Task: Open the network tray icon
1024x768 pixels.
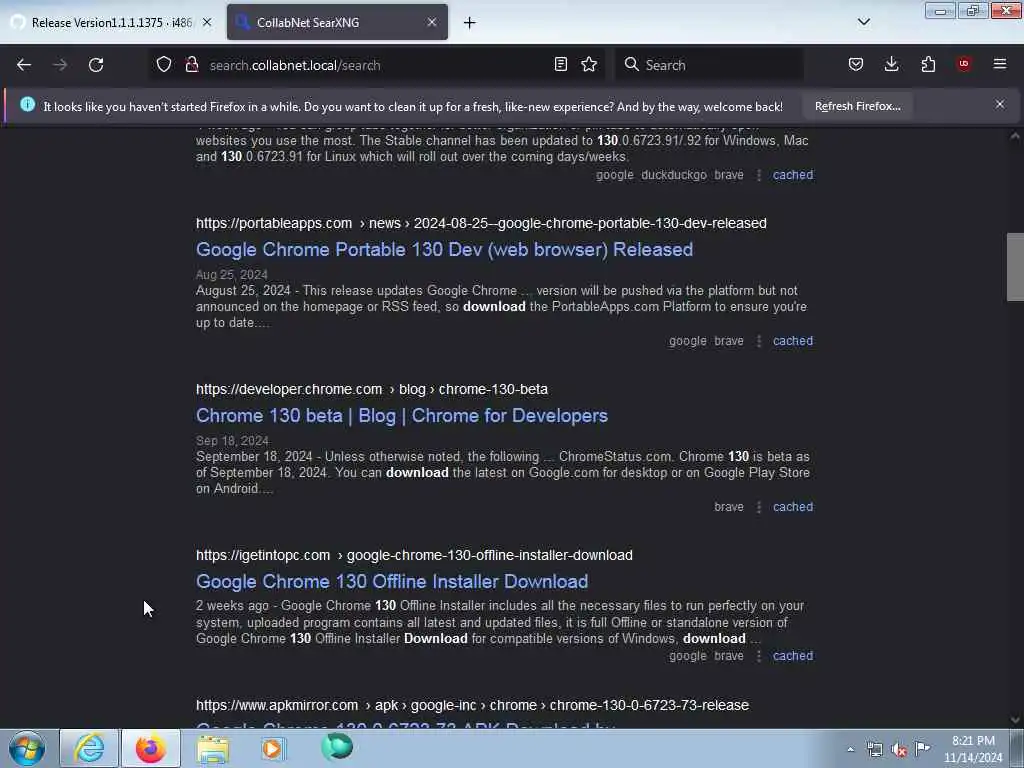Action: click(874, 749)
